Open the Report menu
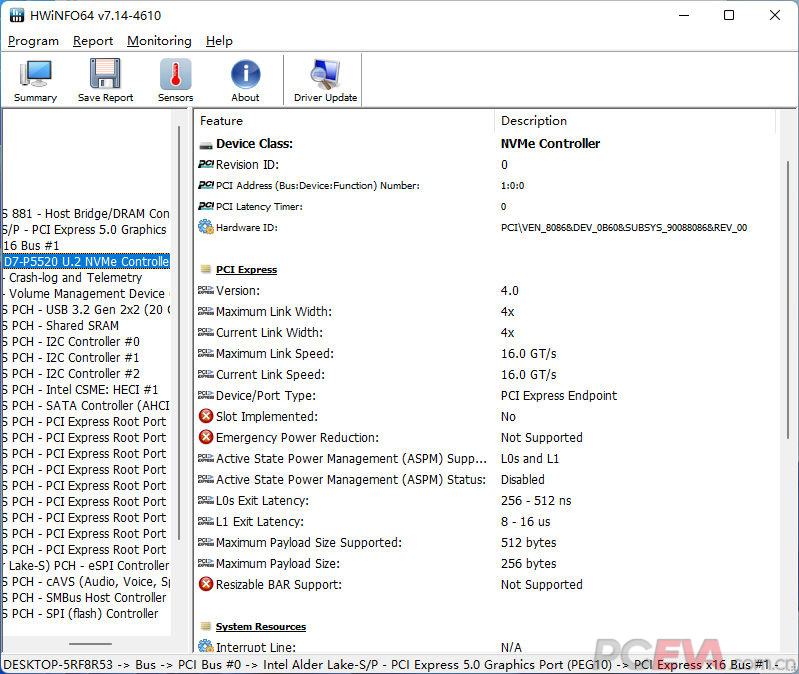799x674 pixels. click(93, 41)
